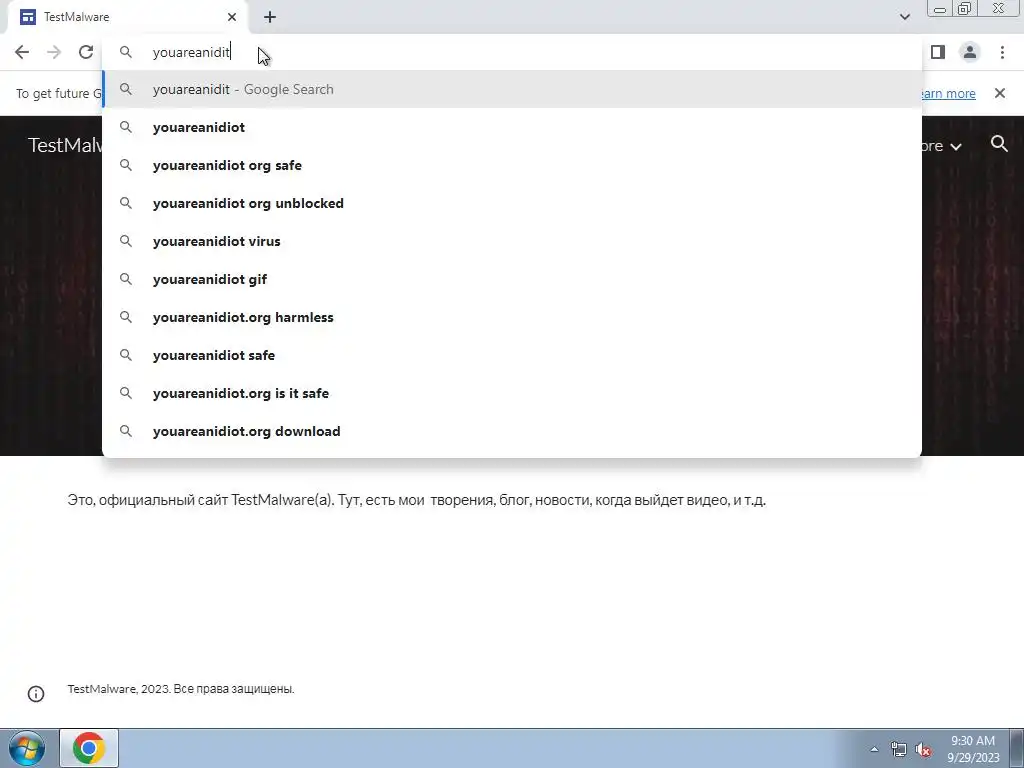Click magnifier icon beside 'youareanidiot gif'
The width and height of the screenshot is (1024, 768).
[x=126, y=279]
